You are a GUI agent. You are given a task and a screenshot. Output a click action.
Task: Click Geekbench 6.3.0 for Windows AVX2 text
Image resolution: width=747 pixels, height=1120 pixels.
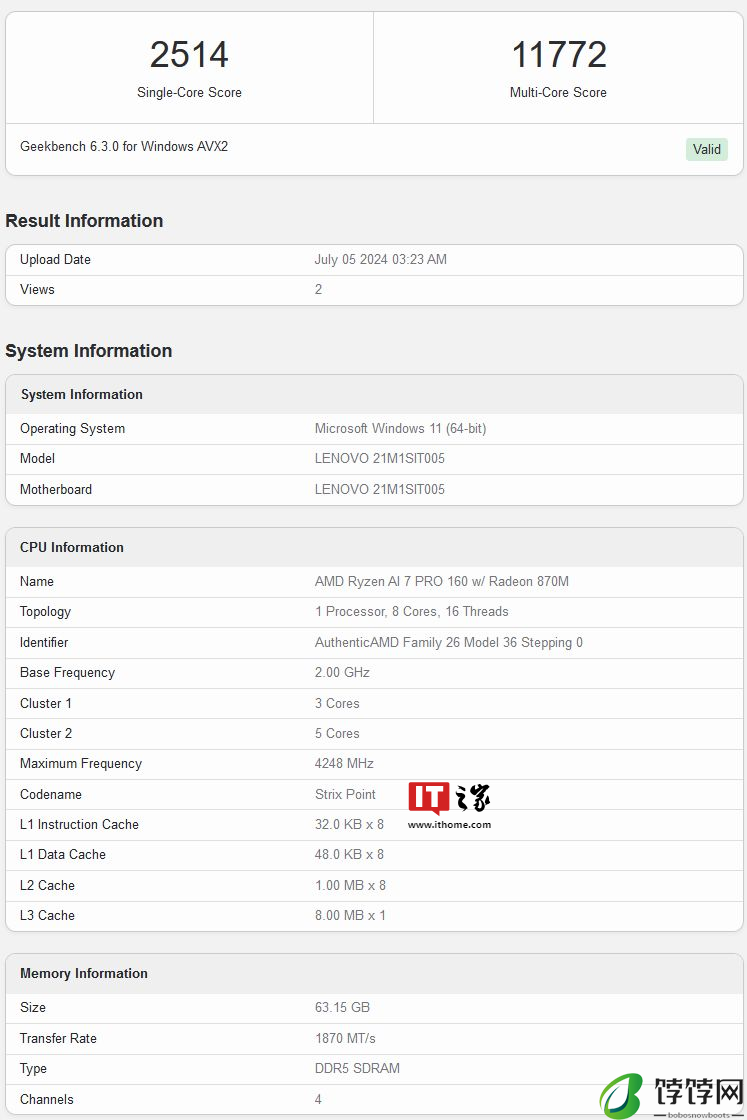(x=124, y=146)
